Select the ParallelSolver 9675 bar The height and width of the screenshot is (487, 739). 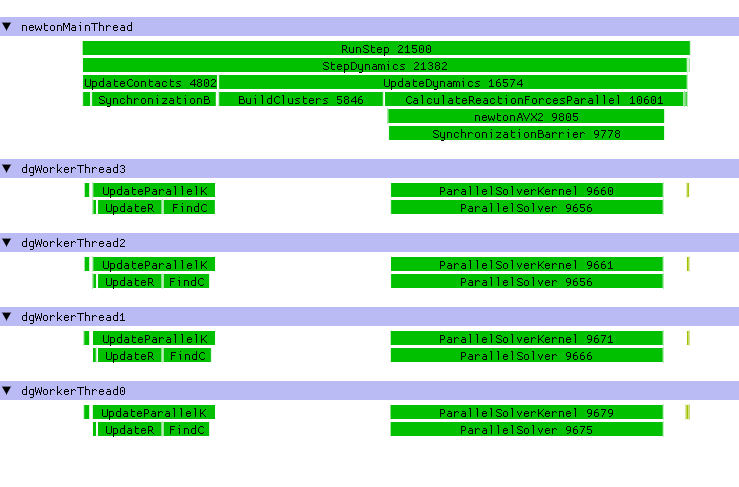coord(526,430)
